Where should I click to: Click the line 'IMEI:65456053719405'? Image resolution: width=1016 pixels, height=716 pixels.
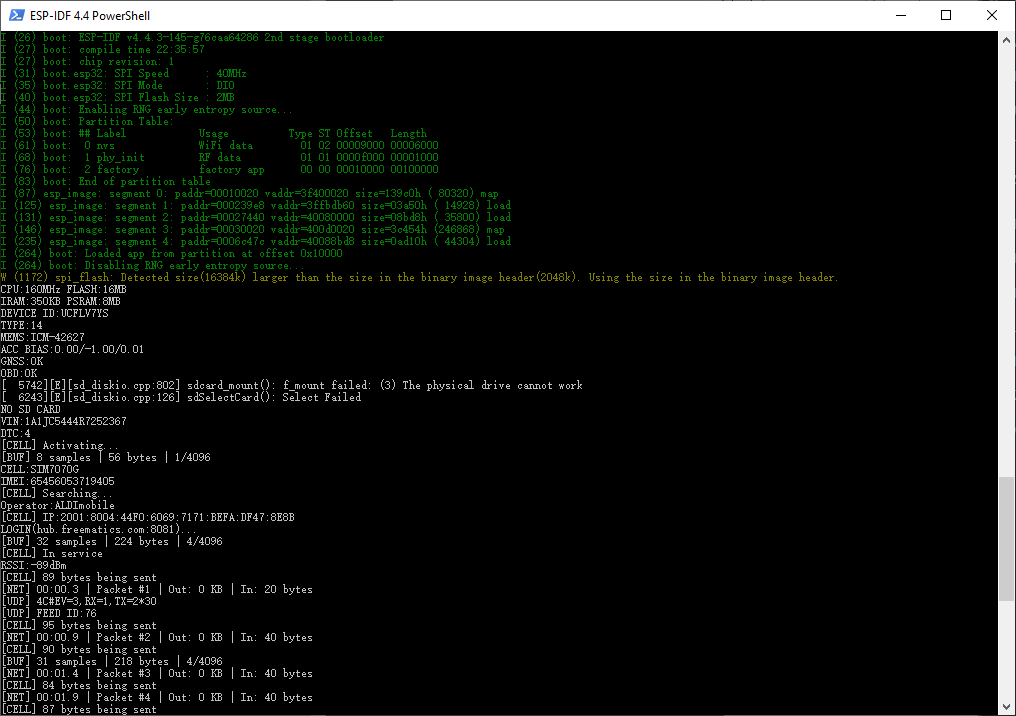click(x=58, y=481)
